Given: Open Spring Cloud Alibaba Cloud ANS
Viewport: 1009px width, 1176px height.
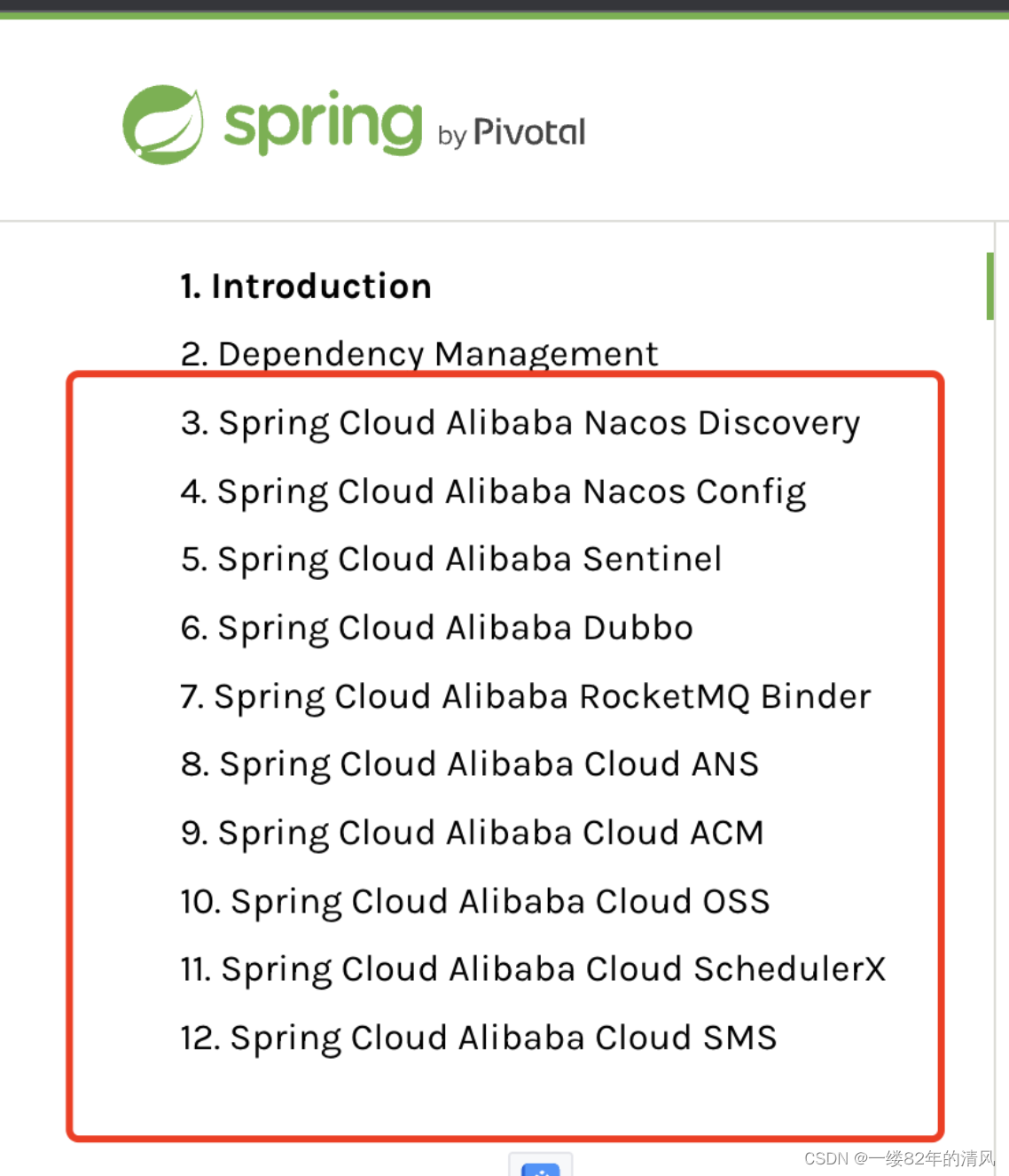Looking at the screenshot, I should [468, 764].
